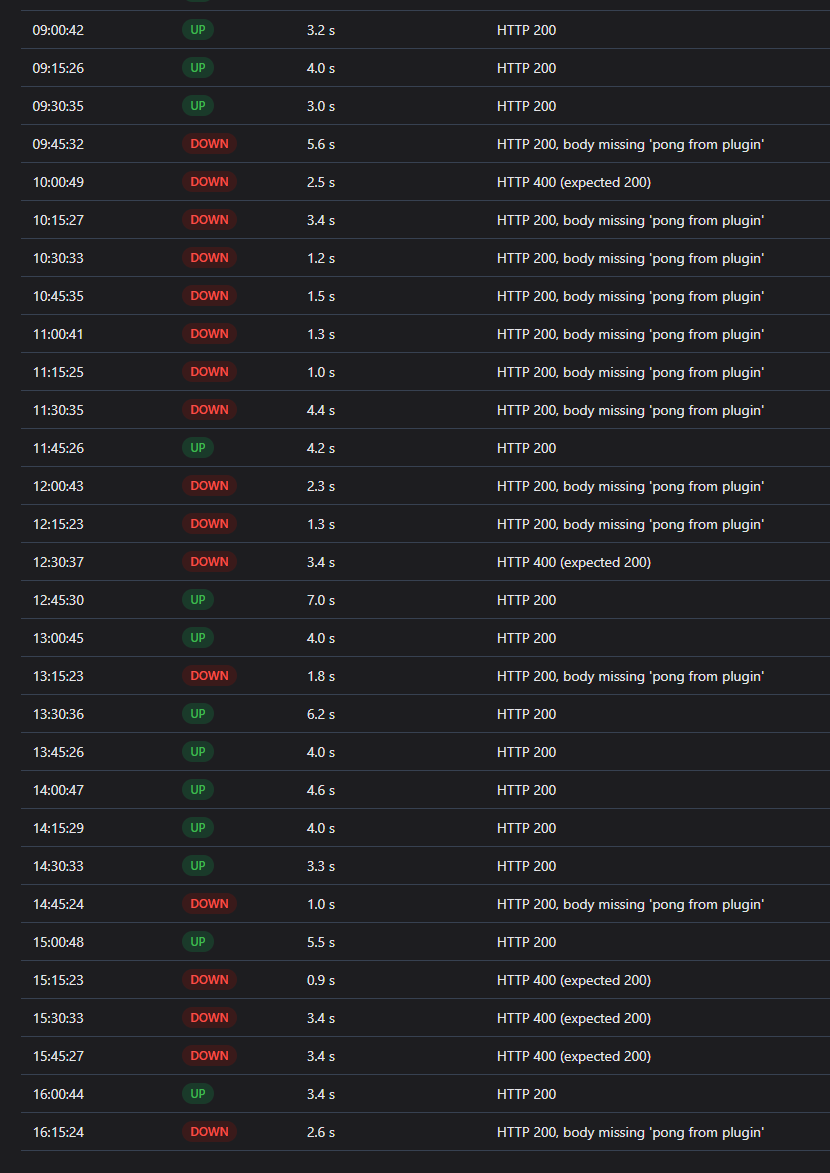
Task: Click the UP badge for the 11:45:26 check
Action: pyautogui.click(x=197, y=448)
